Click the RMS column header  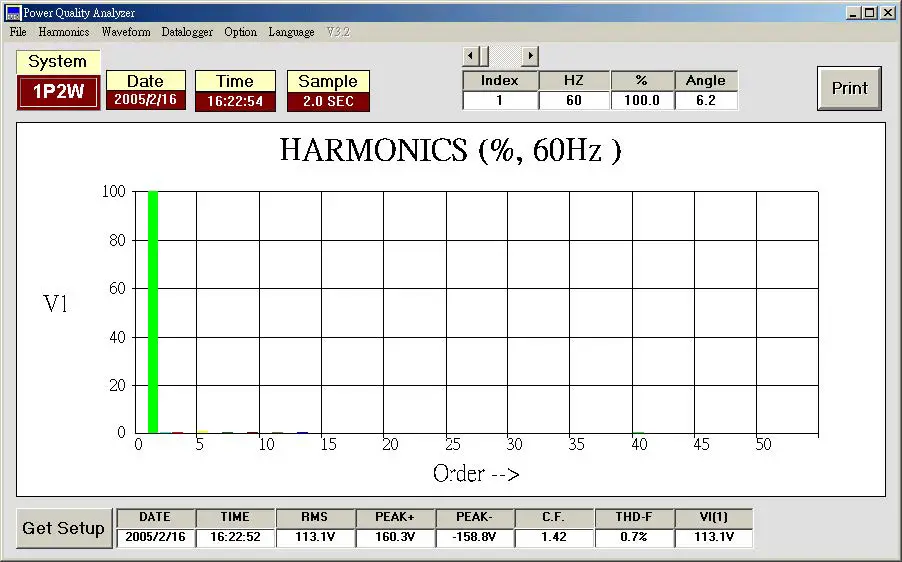click(x=315, y=517)
